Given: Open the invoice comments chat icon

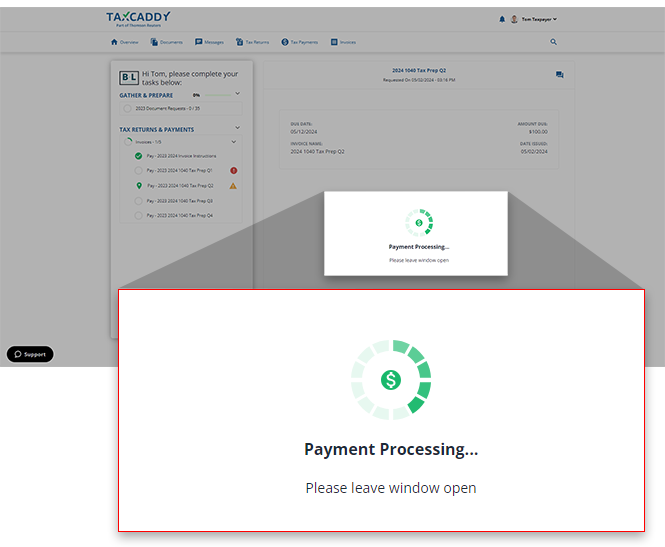Looking at the screenshot, I should pos(559,75).
